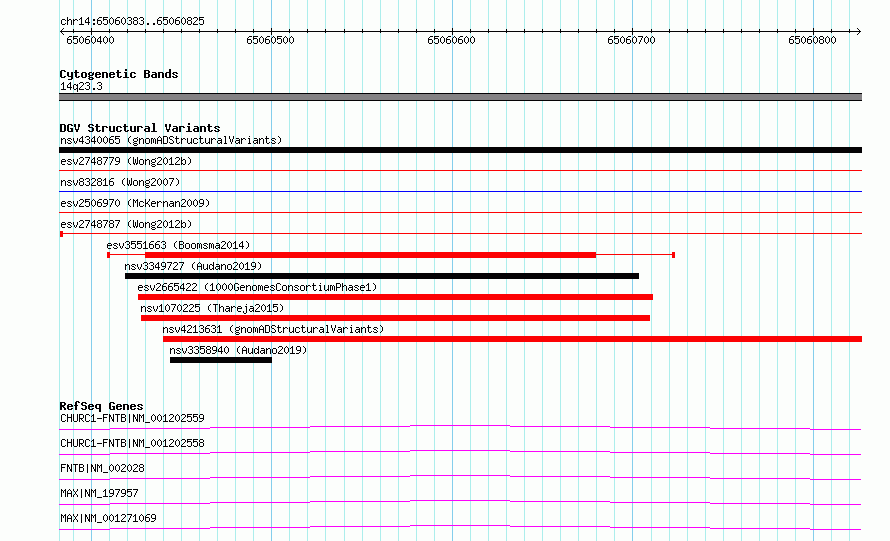Click the 65060500 ruler coordinate
Viewport: 890px width, 541px height.
pos(270,40)
